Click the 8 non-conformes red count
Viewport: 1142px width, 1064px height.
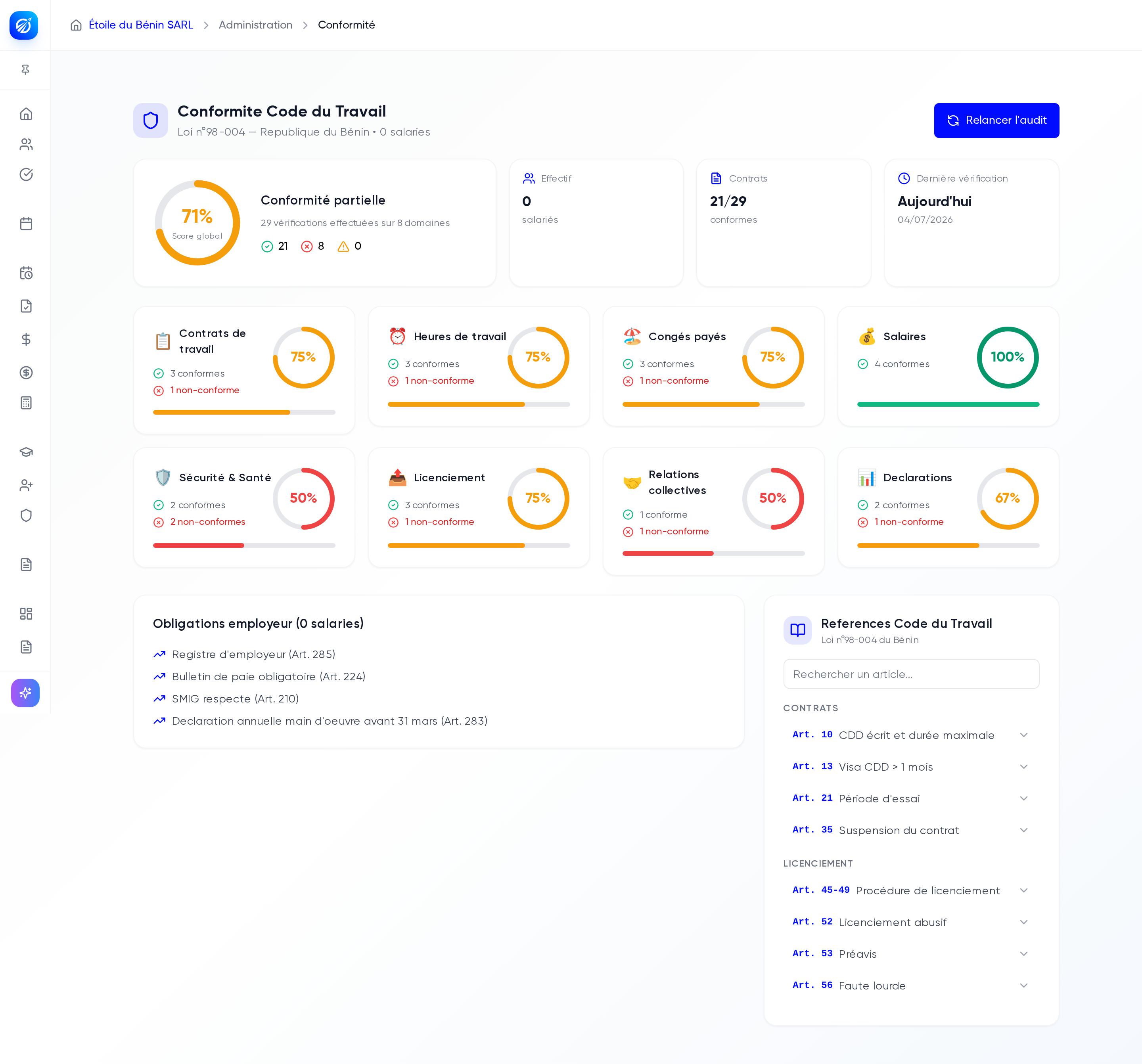[312, 246]
